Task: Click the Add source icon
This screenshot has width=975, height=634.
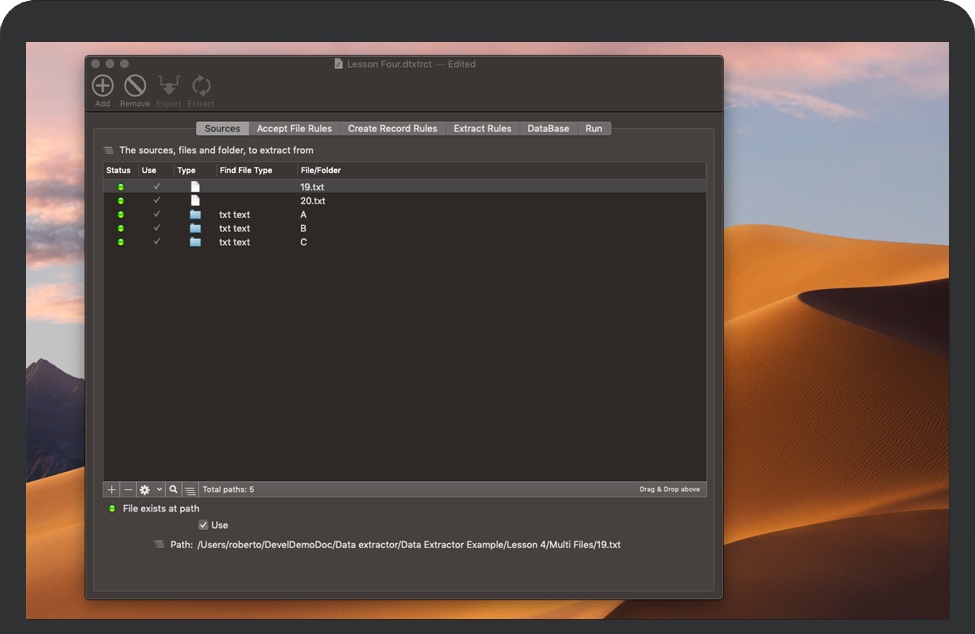Action: coord(101,86)
